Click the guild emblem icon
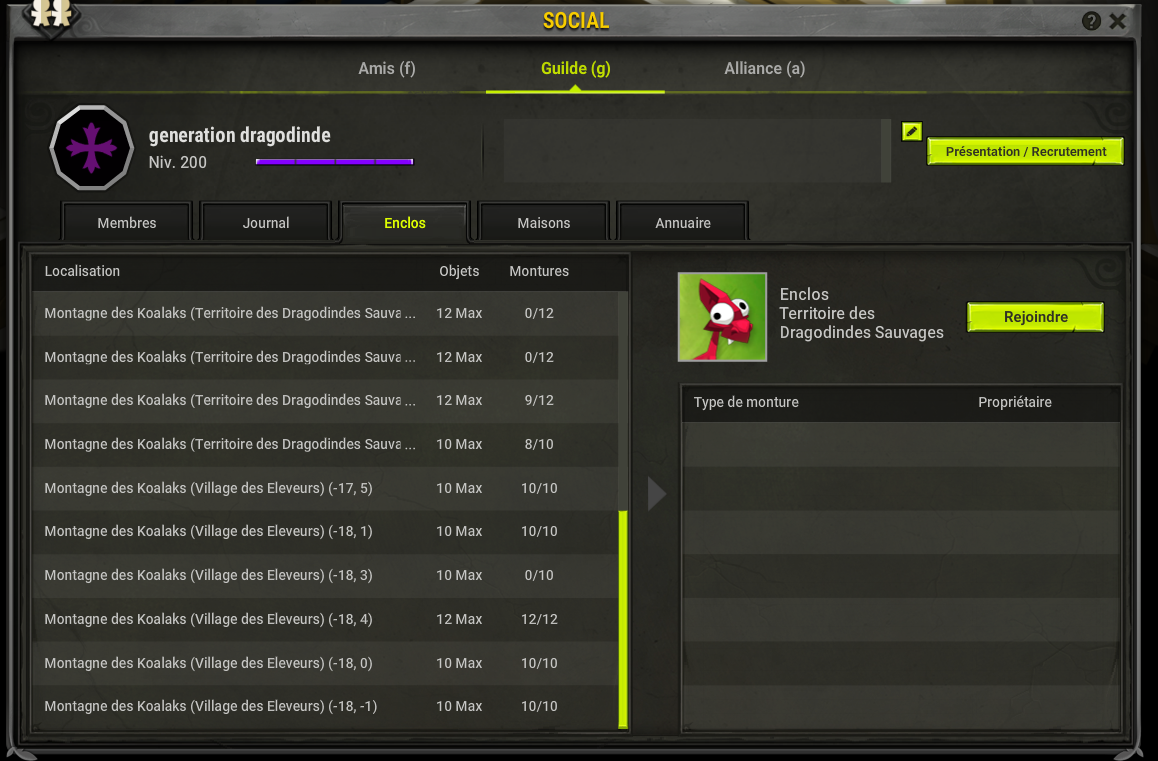The height and width of the screenshot is (761, 1158). pos(92,148)
